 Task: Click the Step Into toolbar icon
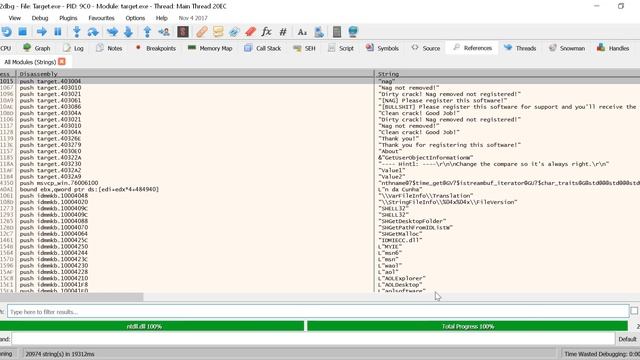click(x=76, y=31)
